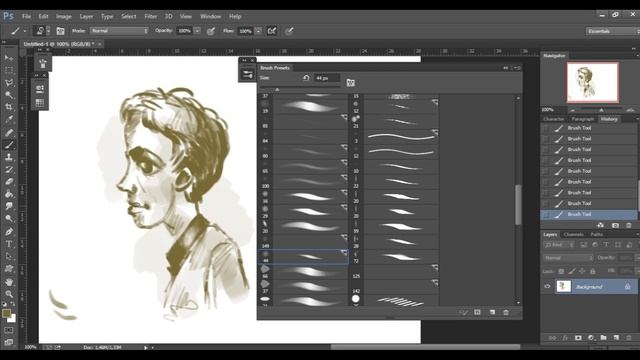Select the History Brush tool
This screenshot has width=640, height=360.
(9, 169)
